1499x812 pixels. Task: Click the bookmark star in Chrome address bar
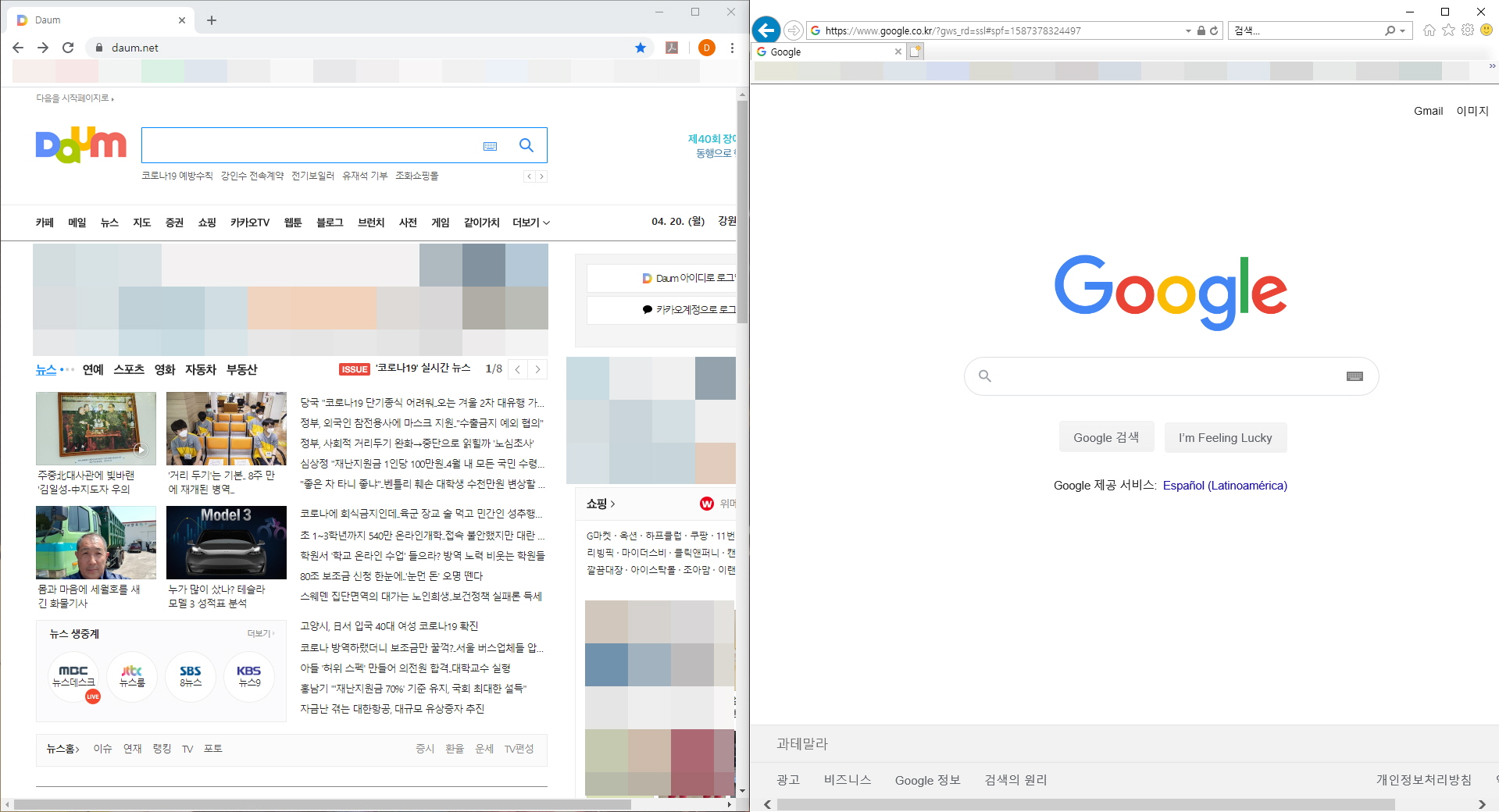click(641, 48)
